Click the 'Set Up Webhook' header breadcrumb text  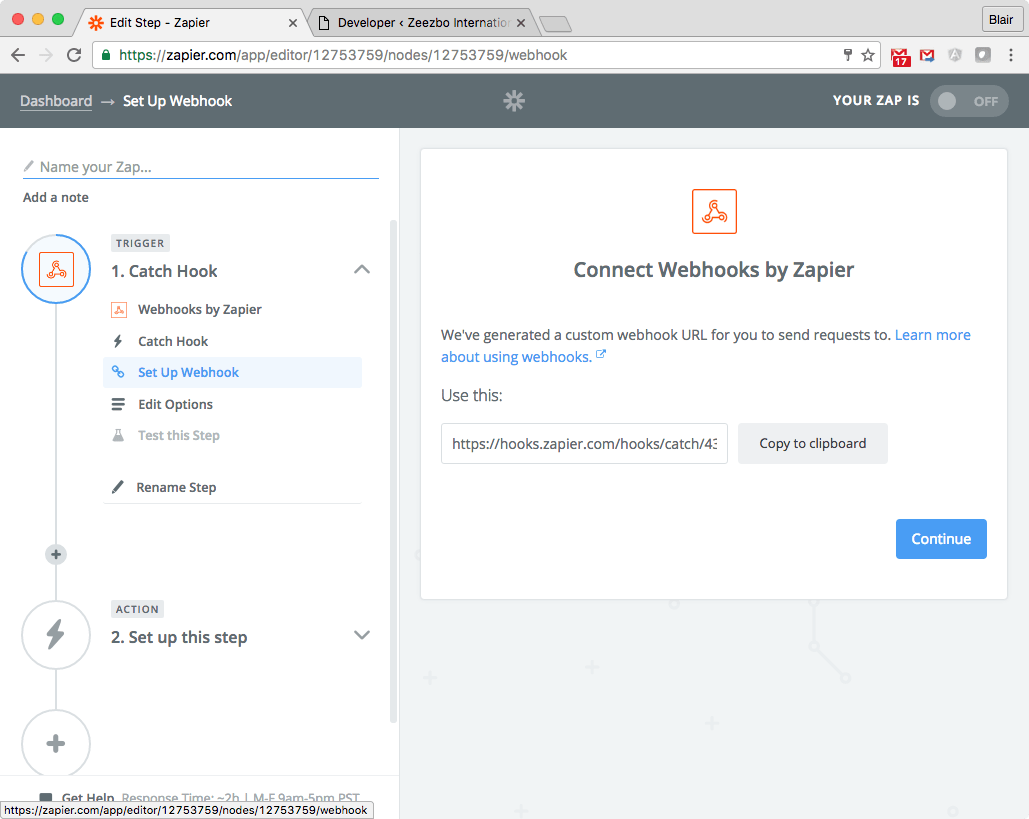click(x=177, y=101)
